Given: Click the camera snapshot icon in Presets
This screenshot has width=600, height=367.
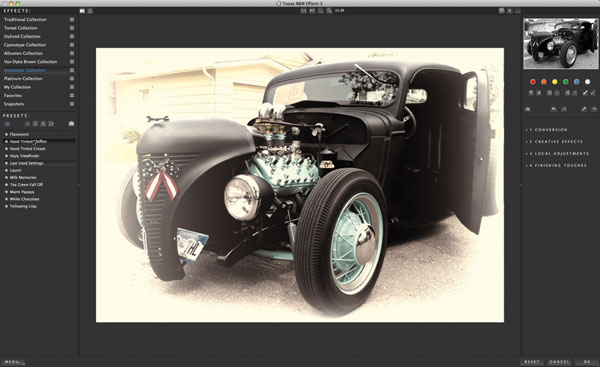Looking at the screenshot, I should pyautogui.click(x=71, y=124).
